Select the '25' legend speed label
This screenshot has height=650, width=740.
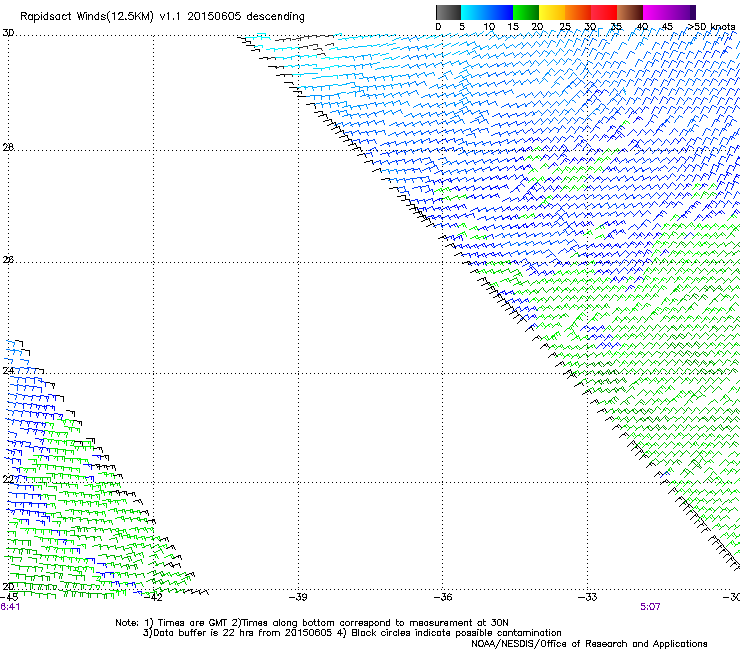point(565,27)
